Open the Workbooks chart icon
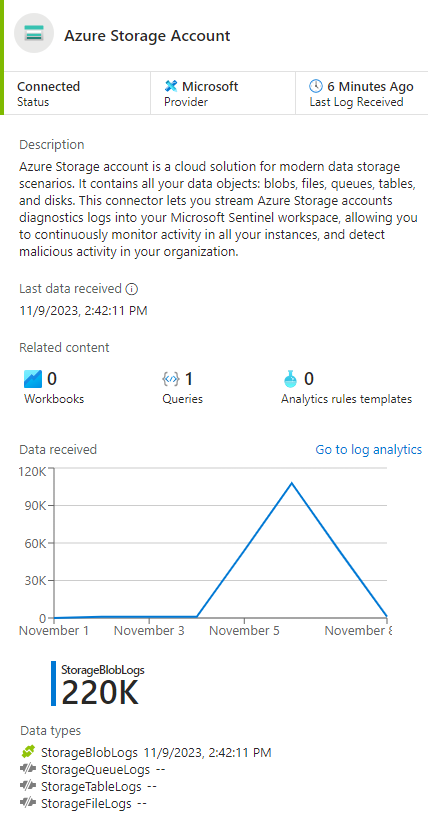Viewport: 428px width, 830px height. click(33, 379)
